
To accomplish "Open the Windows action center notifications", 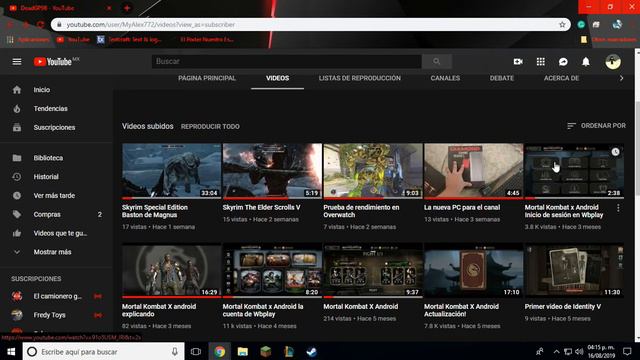I will (x=627, y=351).
